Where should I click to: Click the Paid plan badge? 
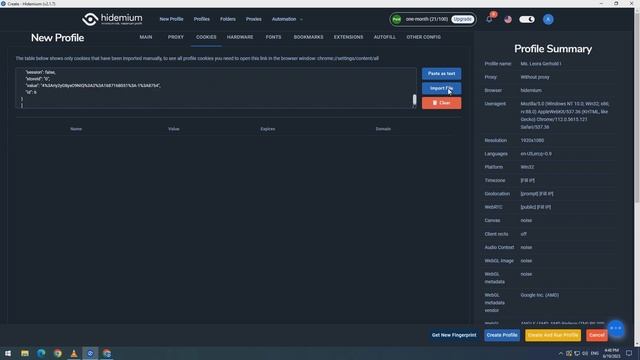396,19
